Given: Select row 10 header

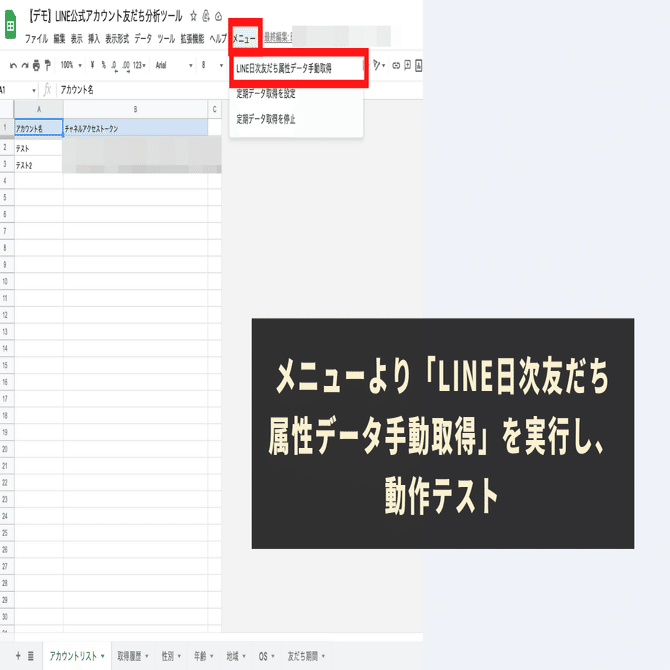Looking at the screenshot, I should [x=5, y=281].
